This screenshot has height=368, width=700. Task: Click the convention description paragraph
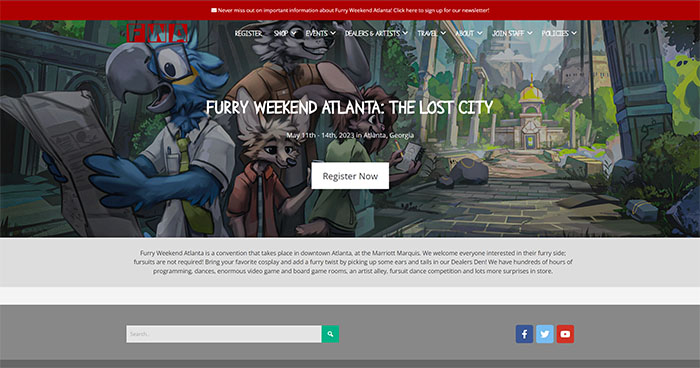click(x=353, y=262)
